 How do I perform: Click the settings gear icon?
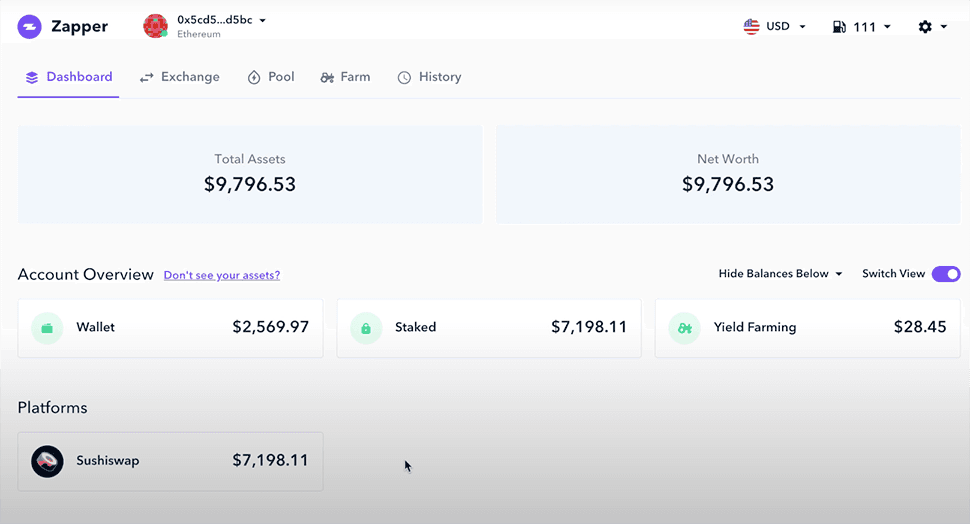point(925,27)
